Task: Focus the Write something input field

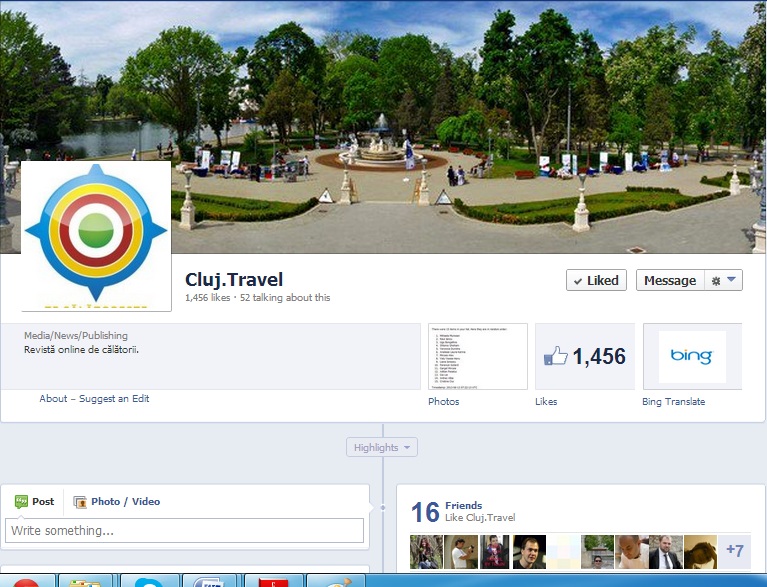Action: point(184,530)
